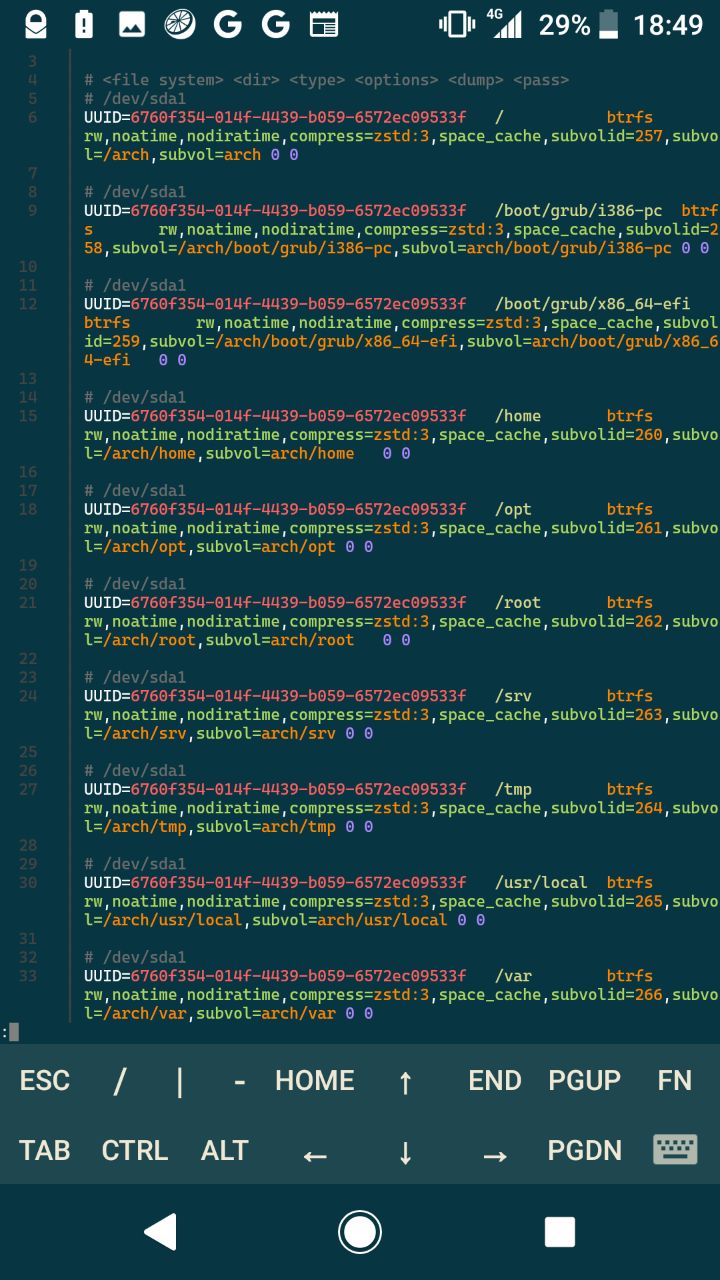Image resolution: width=720 pixels, height=1280 pixels.
Task: Tap the '/srv' mount point
Action: (514, 696)
